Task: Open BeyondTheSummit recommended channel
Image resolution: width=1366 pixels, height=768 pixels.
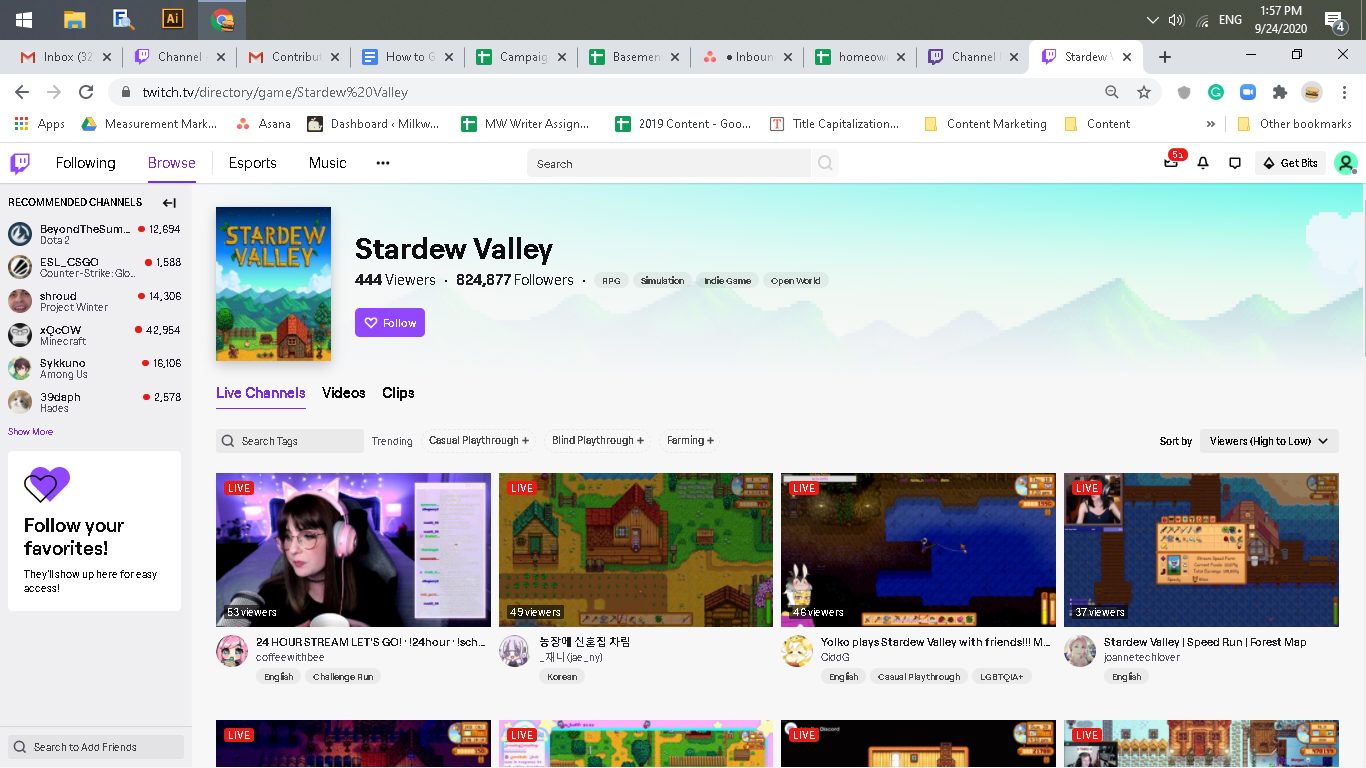Action: (95, 234)
